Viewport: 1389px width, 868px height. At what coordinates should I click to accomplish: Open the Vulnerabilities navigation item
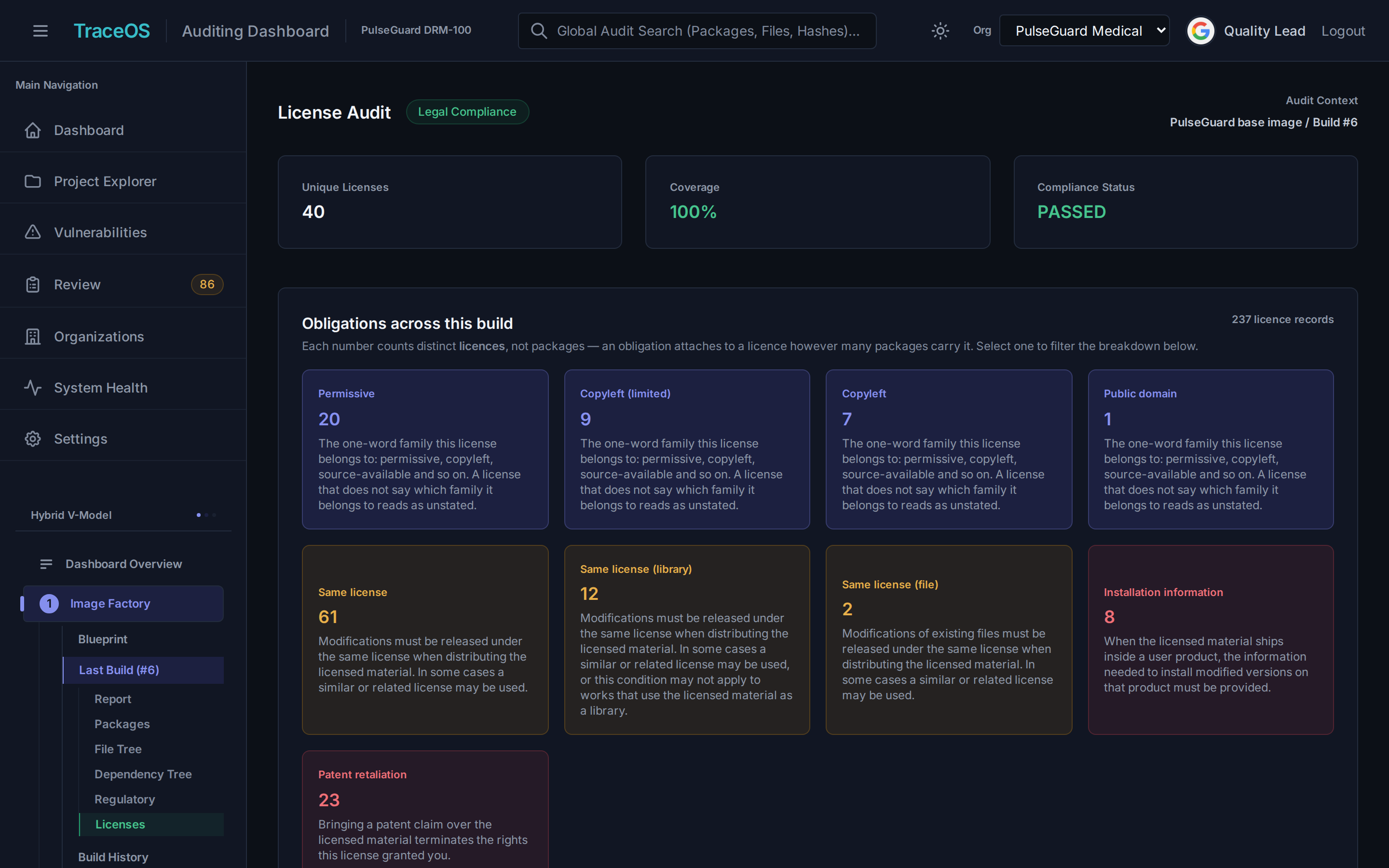click(x=123, y=232)
